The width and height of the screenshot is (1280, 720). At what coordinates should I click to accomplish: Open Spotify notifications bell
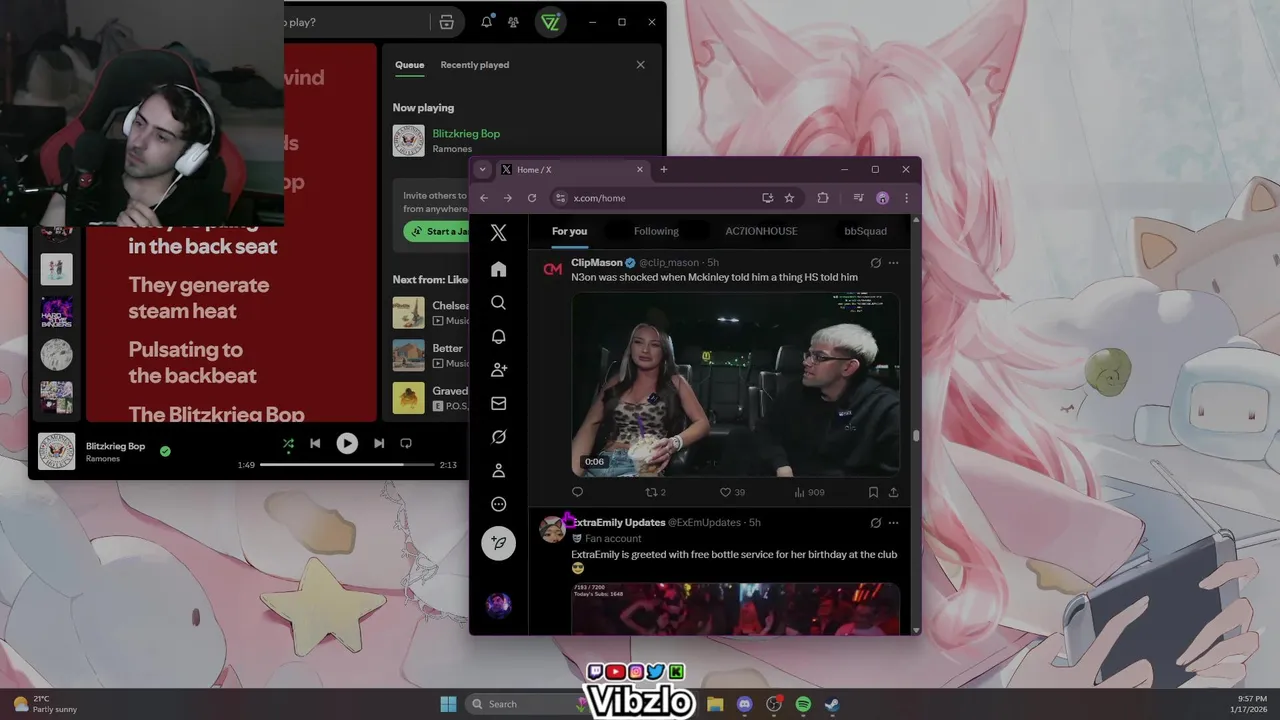coord(486,22)
